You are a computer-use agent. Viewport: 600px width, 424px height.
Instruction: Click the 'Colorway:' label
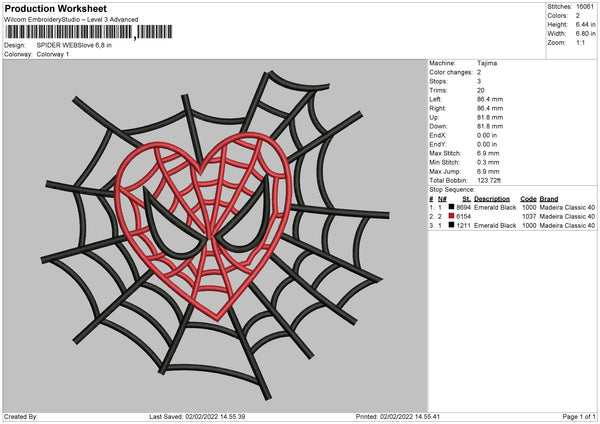[18, 54]
